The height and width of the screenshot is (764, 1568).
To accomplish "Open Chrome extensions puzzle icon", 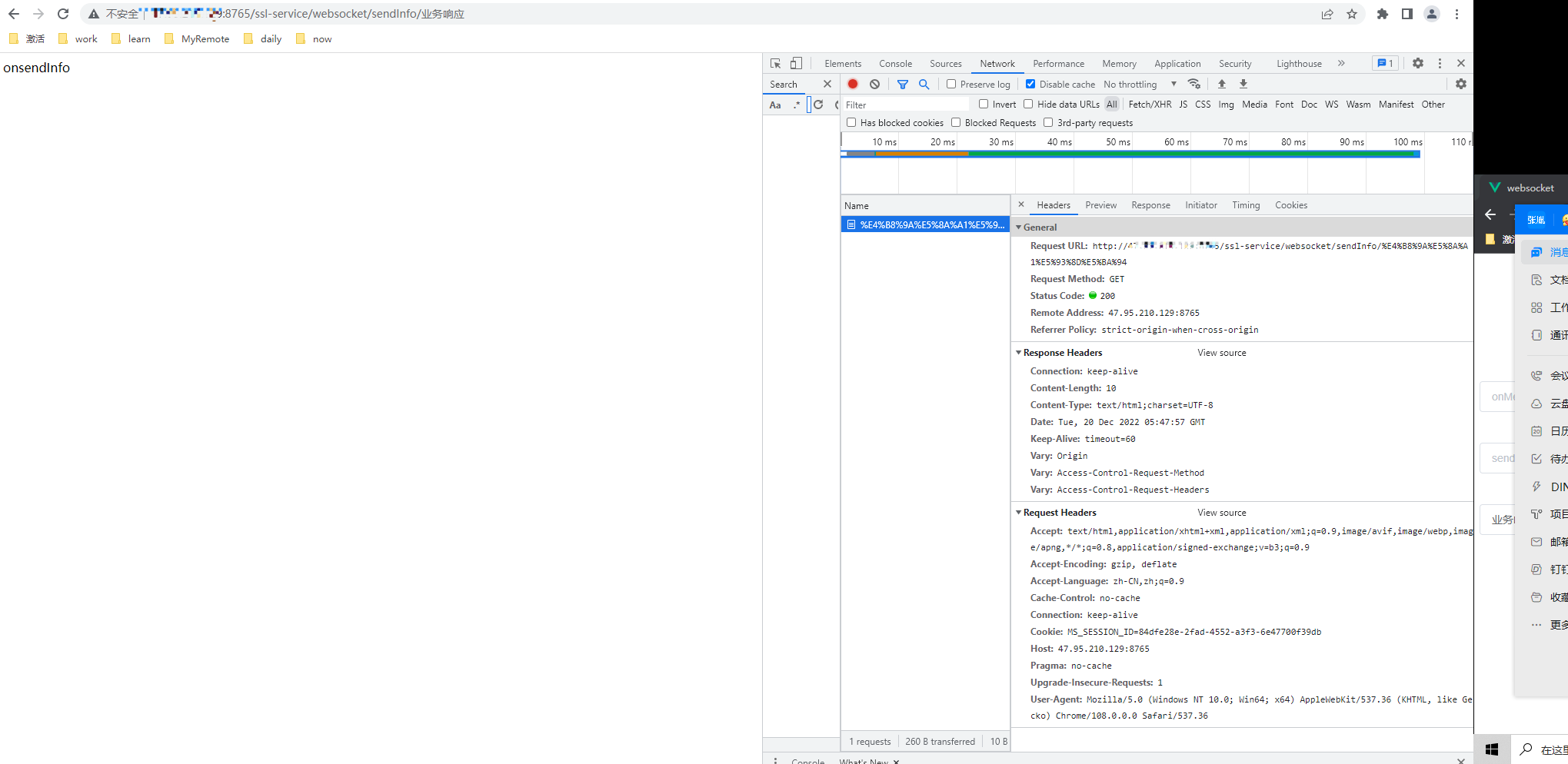I will (x=1383, y=14).
